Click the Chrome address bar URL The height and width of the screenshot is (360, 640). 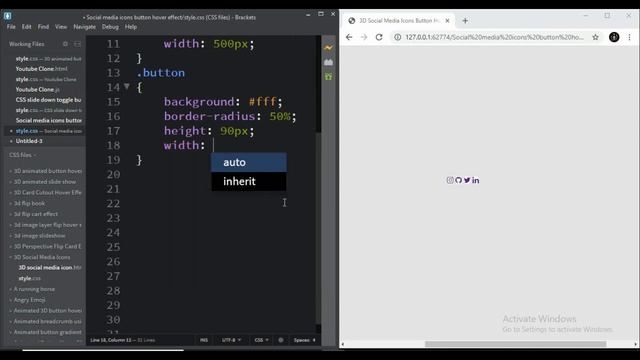(494, 37)
